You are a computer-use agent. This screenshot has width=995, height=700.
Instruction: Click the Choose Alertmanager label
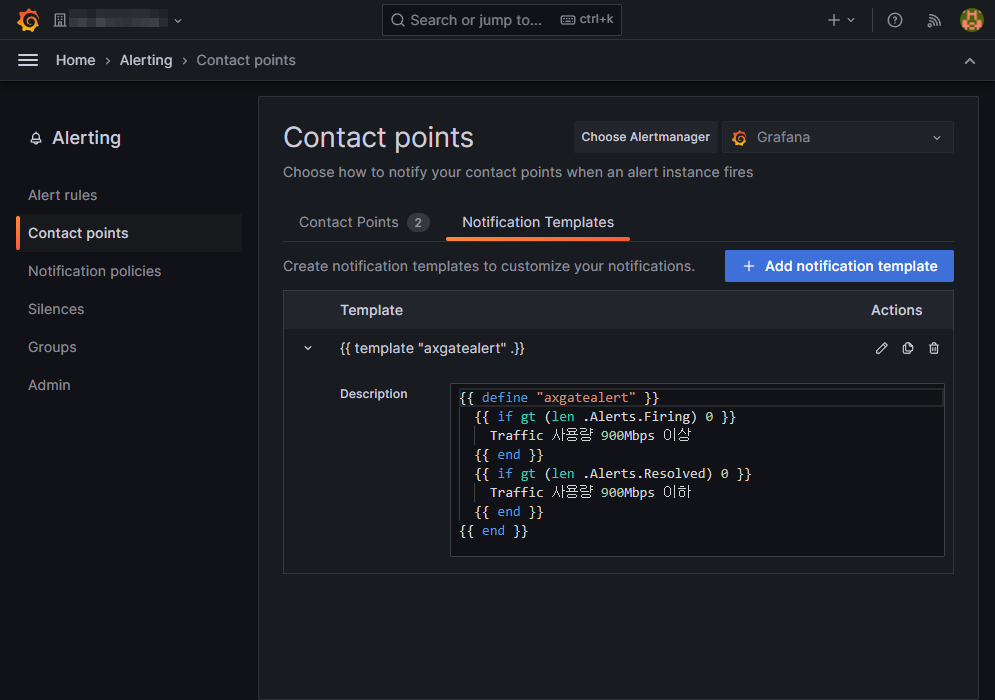point(645,137)
